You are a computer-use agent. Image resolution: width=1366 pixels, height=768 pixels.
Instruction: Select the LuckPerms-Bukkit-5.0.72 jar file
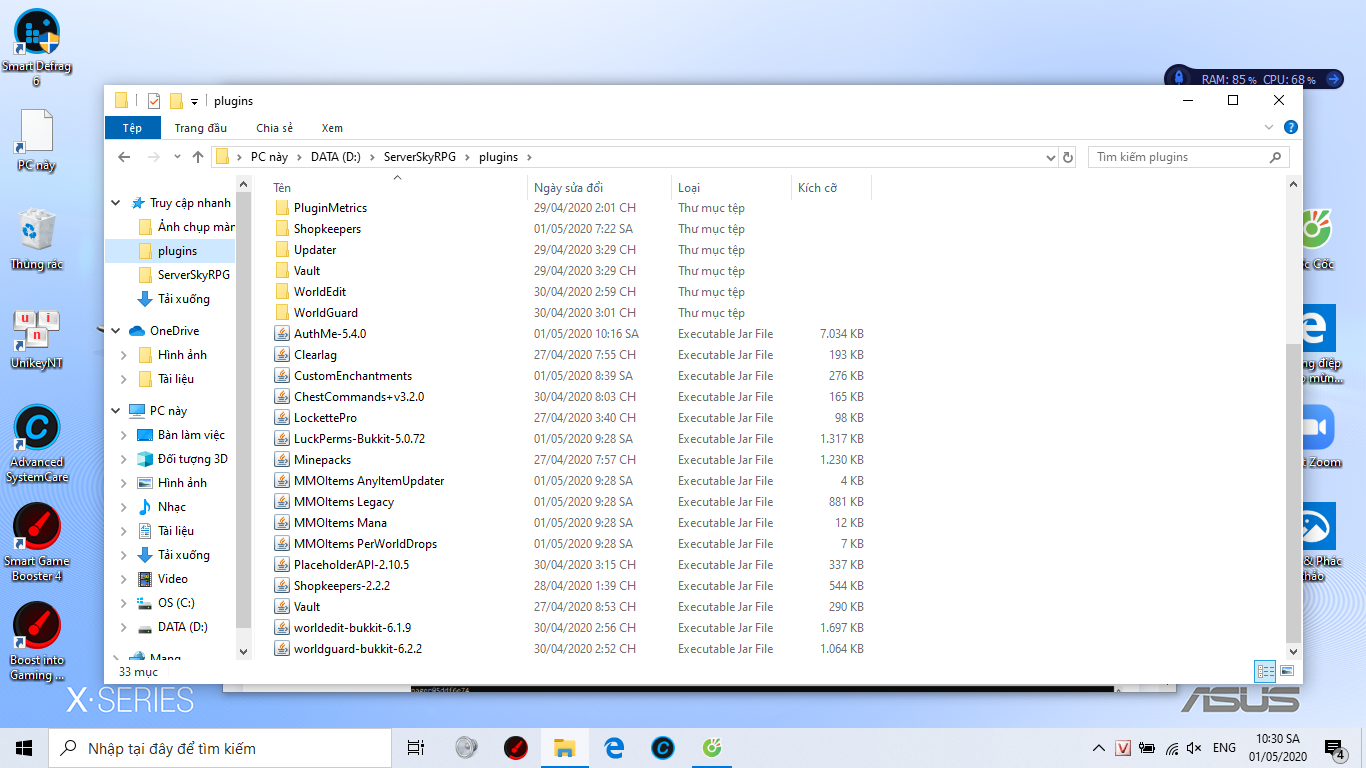coord(359,439)
